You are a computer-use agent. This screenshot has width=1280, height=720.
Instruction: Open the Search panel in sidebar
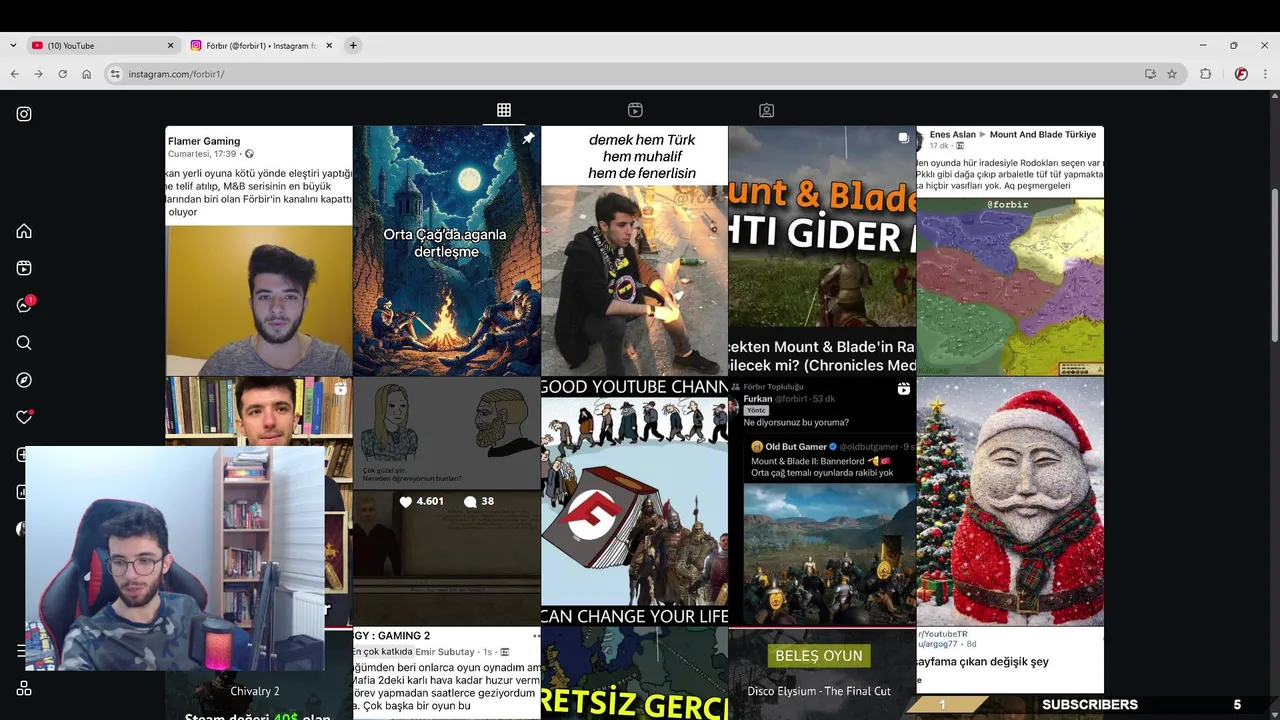24,343
